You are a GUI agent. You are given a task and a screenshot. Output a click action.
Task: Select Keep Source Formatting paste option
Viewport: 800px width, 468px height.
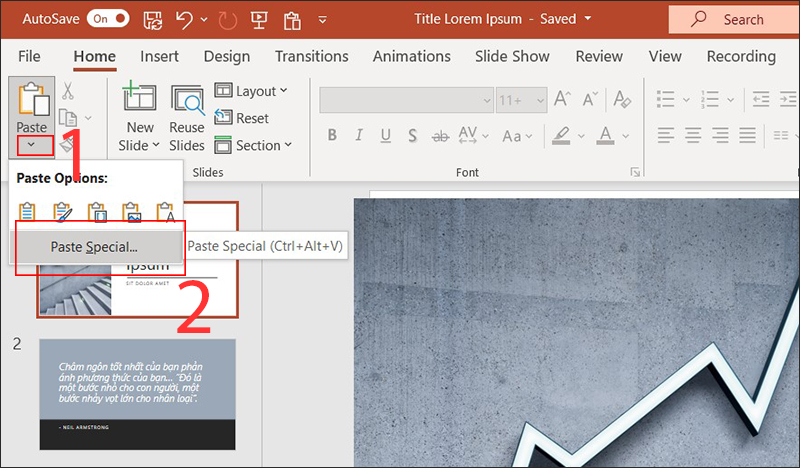pyautogui.click(x=62, y=212)
